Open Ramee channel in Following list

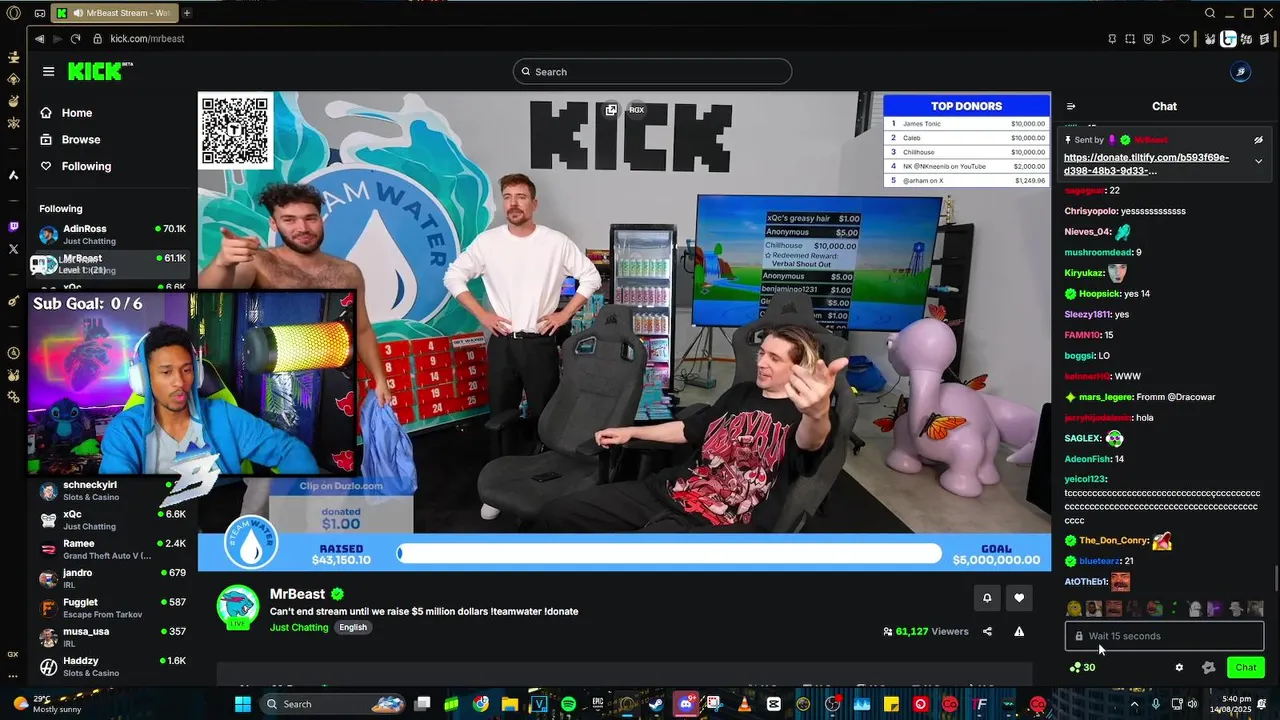point(112,549)
